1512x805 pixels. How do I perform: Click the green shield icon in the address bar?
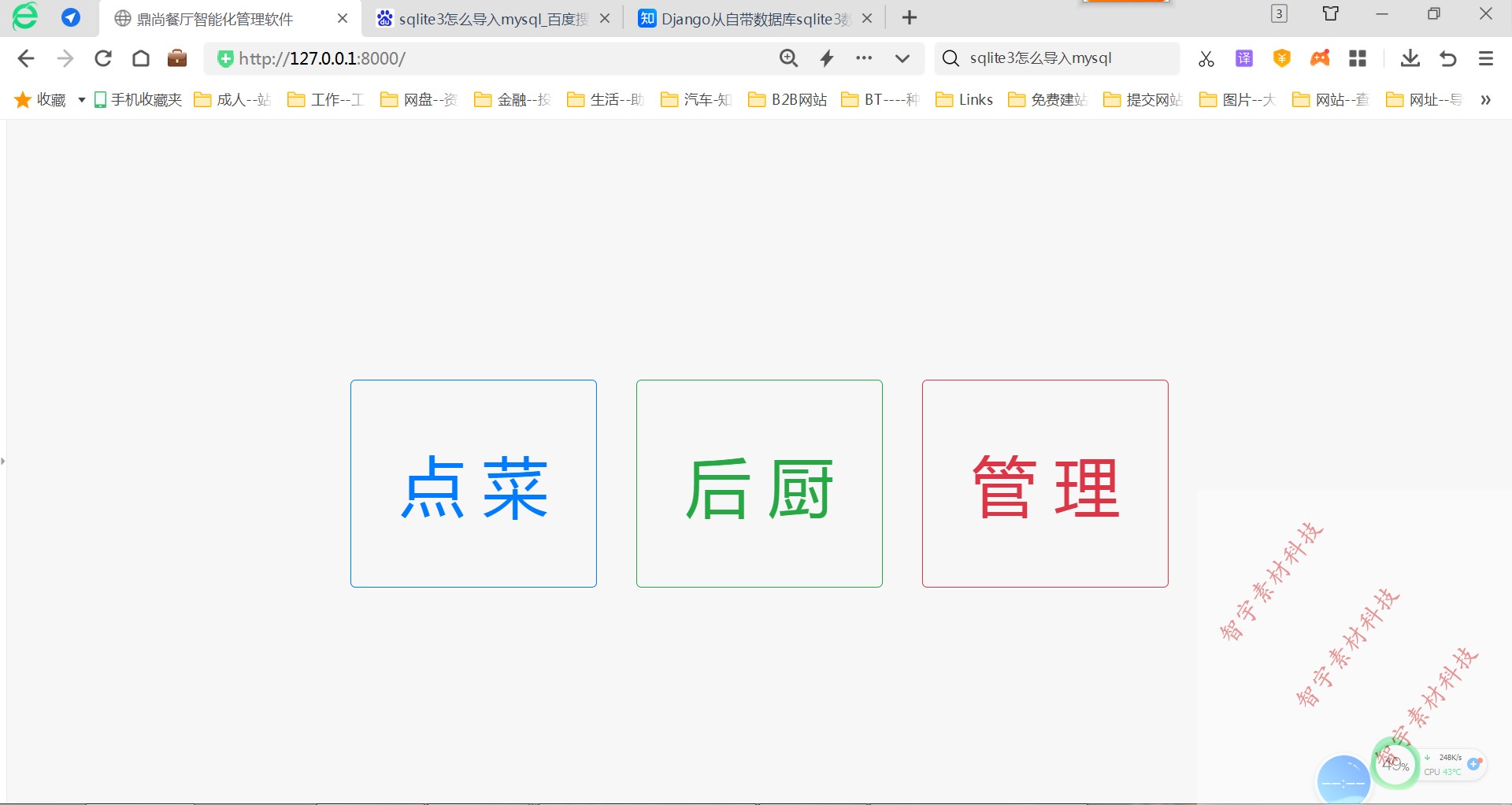tap(225, 58)
